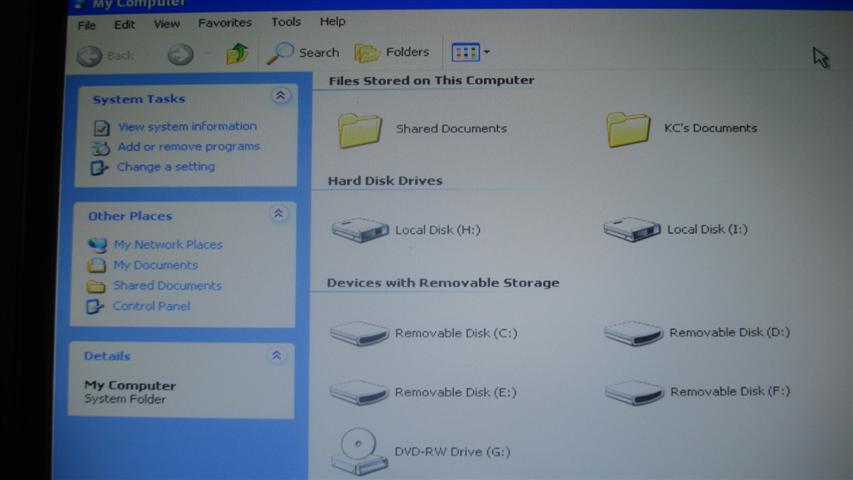
Task: Click the 'Removable Disk (F:)' label
Action: point(730,391)
